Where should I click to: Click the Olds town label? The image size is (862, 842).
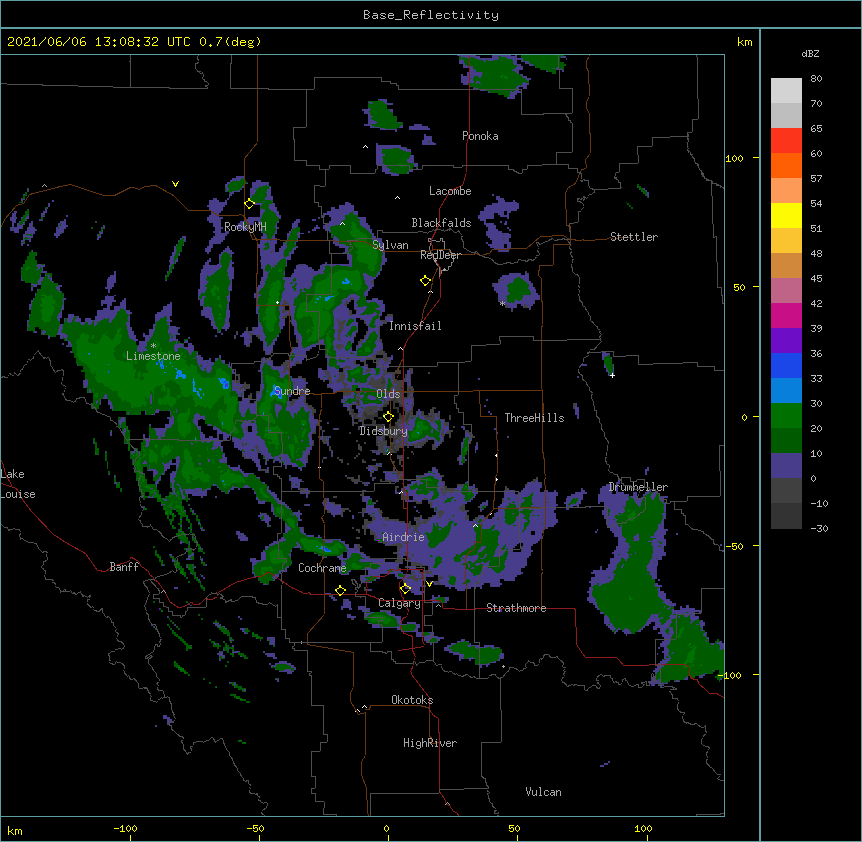point(388,394)
